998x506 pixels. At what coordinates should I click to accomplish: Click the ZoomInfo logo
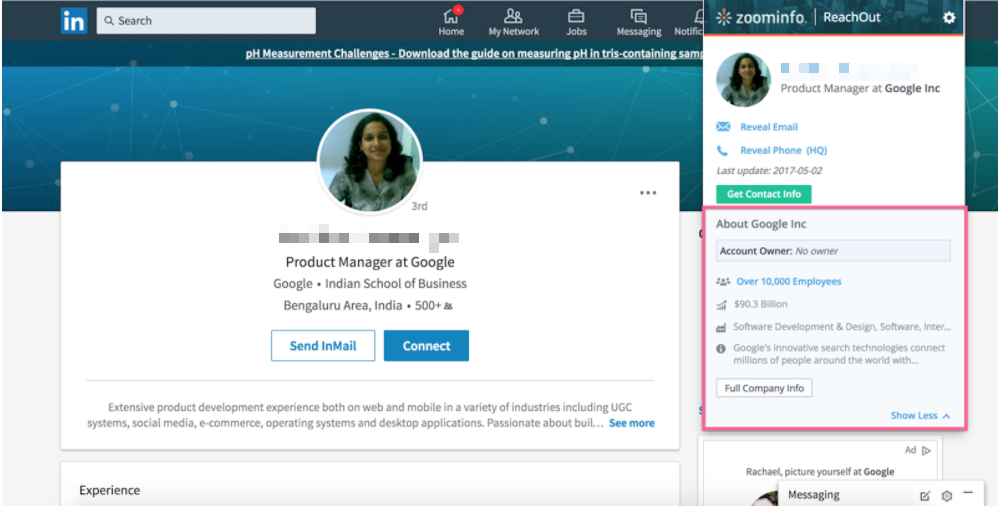(761, 17)
